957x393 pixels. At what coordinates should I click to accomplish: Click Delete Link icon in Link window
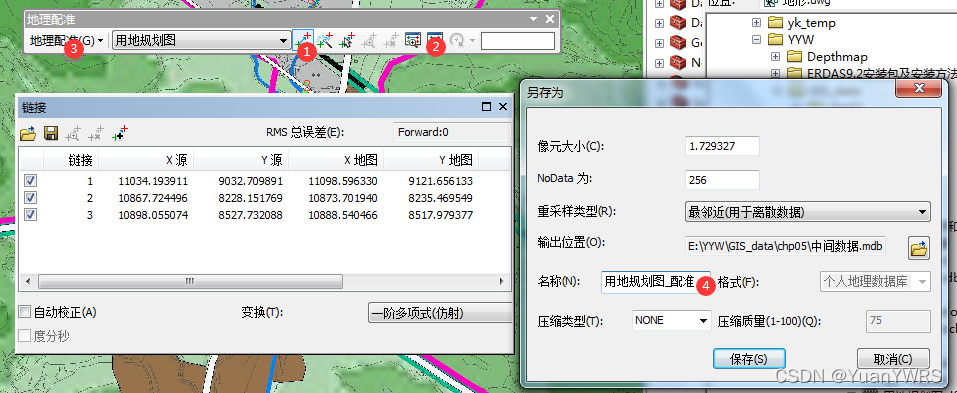(96, 133)
